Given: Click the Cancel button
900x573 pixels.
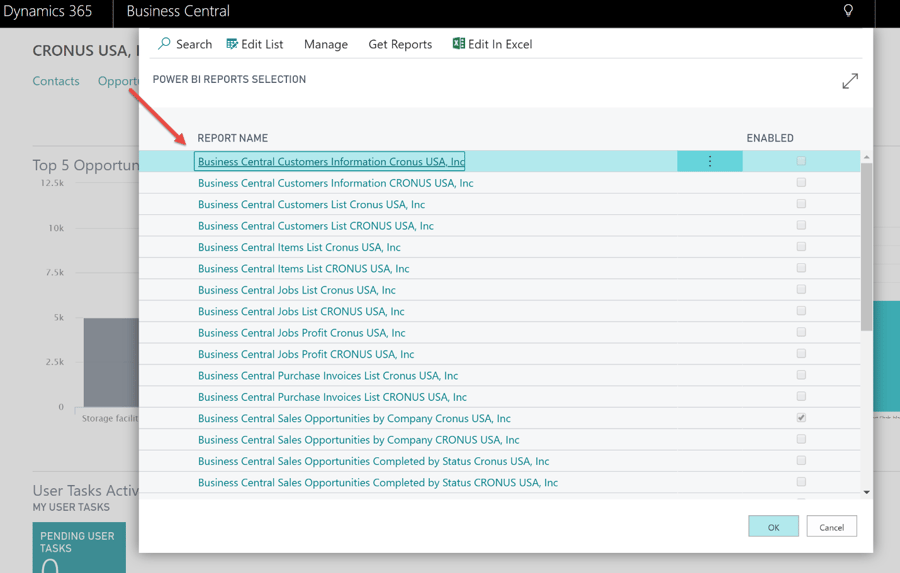Looking at the screenshot, I should 831,526.
